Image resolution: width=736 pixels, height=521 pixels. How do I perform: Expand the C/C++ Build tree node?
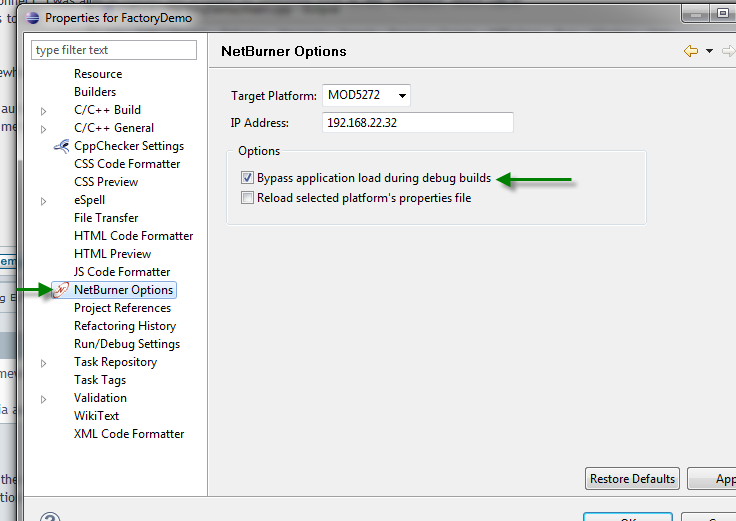pos(43,111)
